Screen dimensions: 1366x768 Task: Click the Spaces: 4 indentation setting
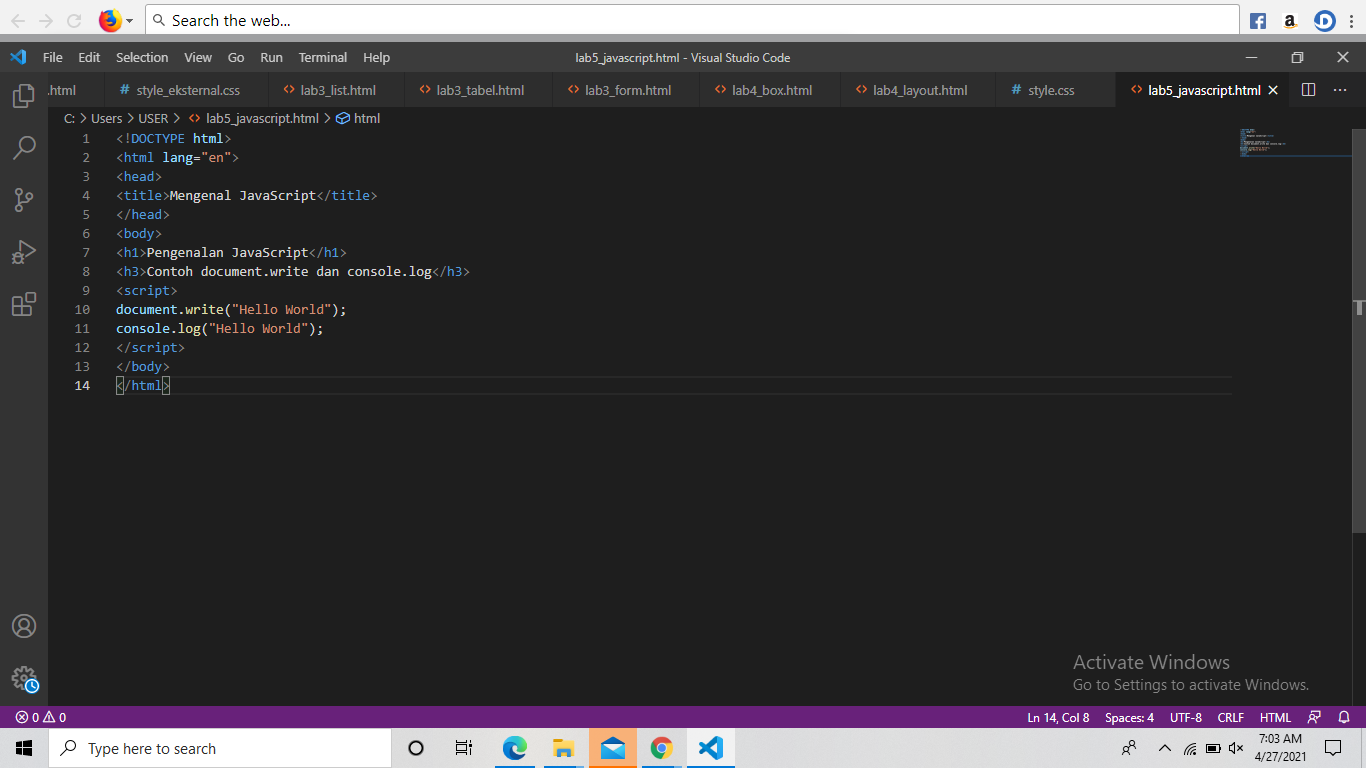(1128, 717)
